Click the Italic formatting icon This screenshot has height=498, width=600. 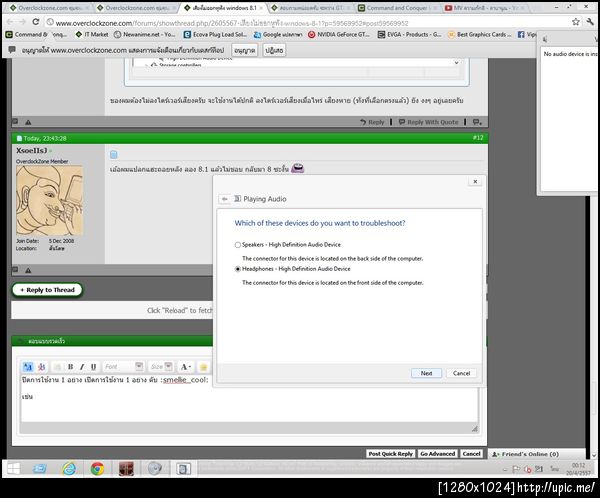click(x=82, y=367)
